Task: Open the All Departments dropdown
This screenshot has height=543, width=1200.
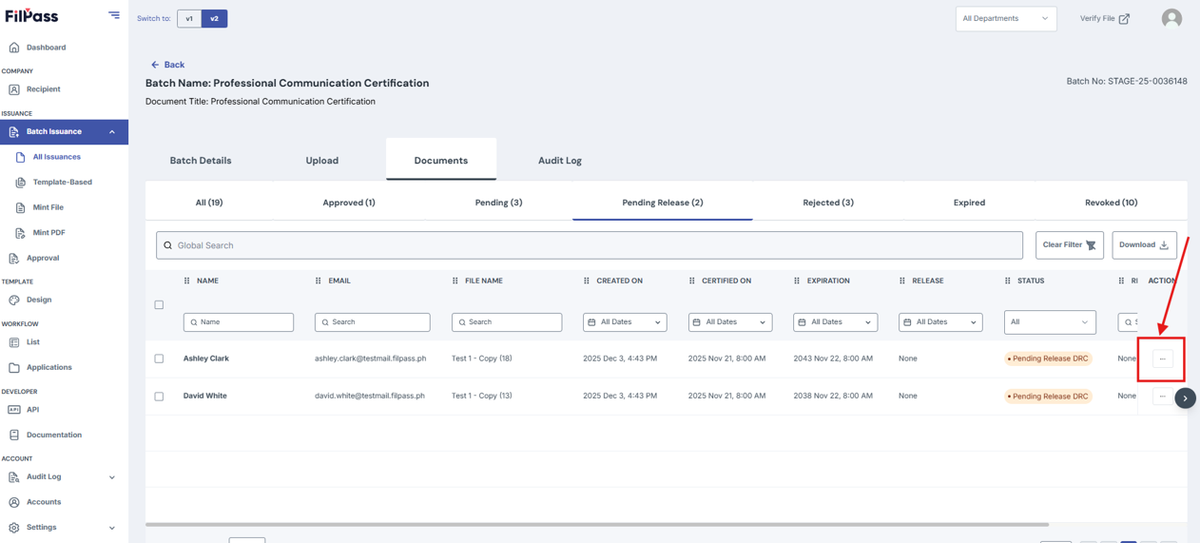Action: [x=1006, y=18]
